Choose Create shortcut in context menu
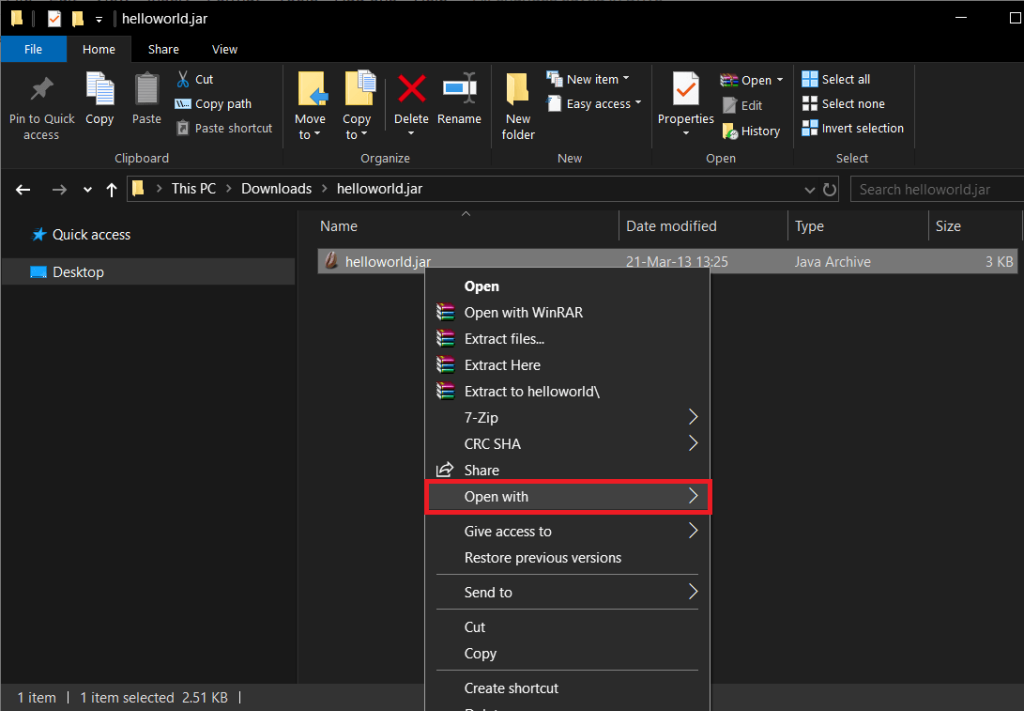This screenshot has height=711, width=1024. pyautogui.click(x=567, y=687)
